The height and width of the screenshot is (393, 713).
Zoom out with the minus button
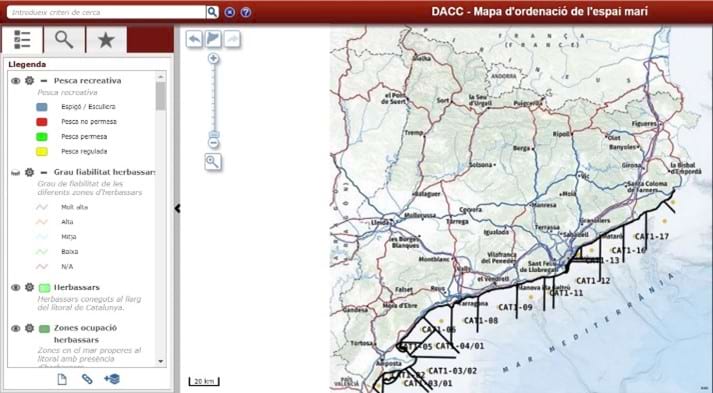[x=213, y=143]
